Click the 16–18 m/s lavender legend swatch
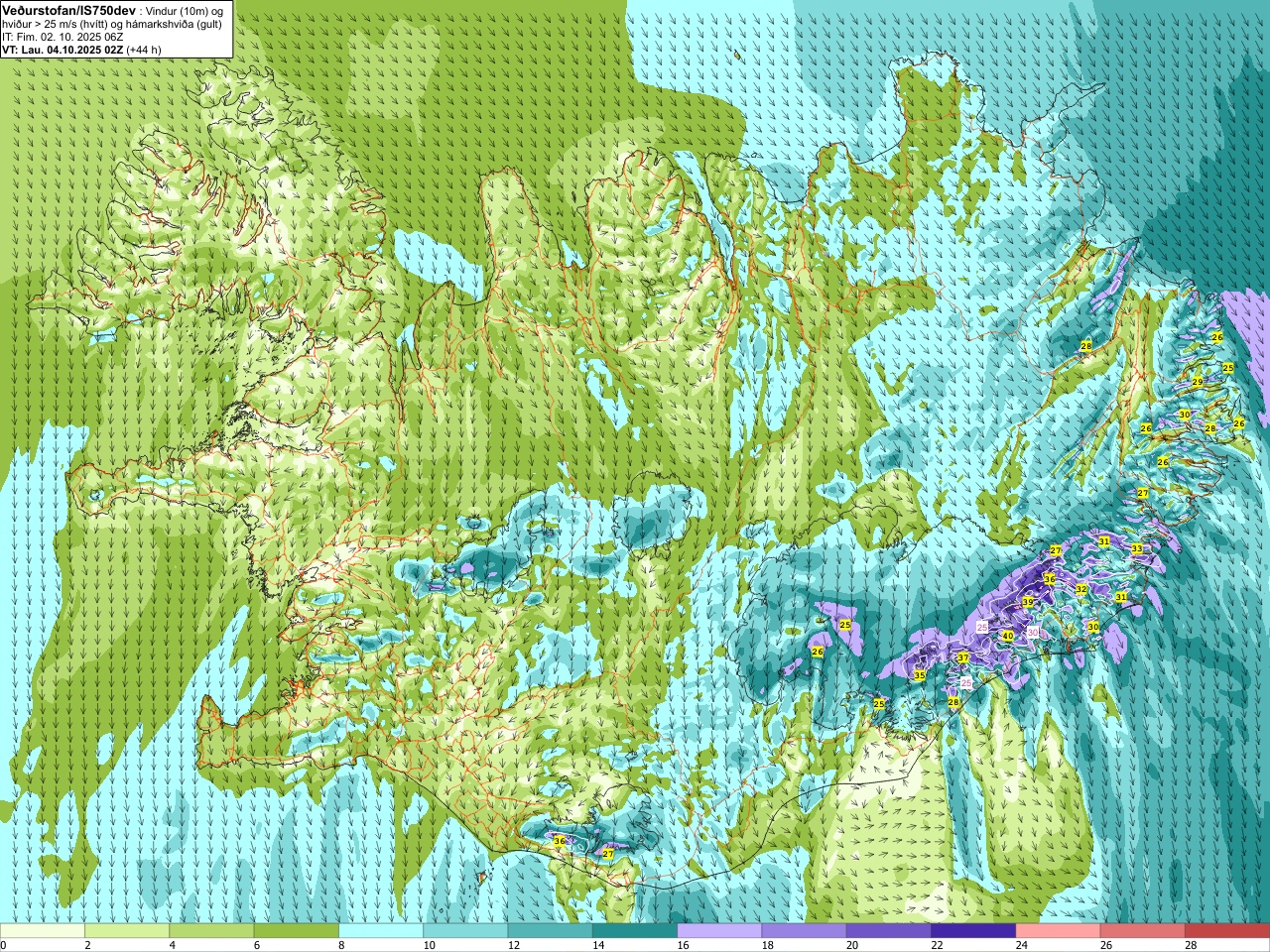 (x=719, y=931)
